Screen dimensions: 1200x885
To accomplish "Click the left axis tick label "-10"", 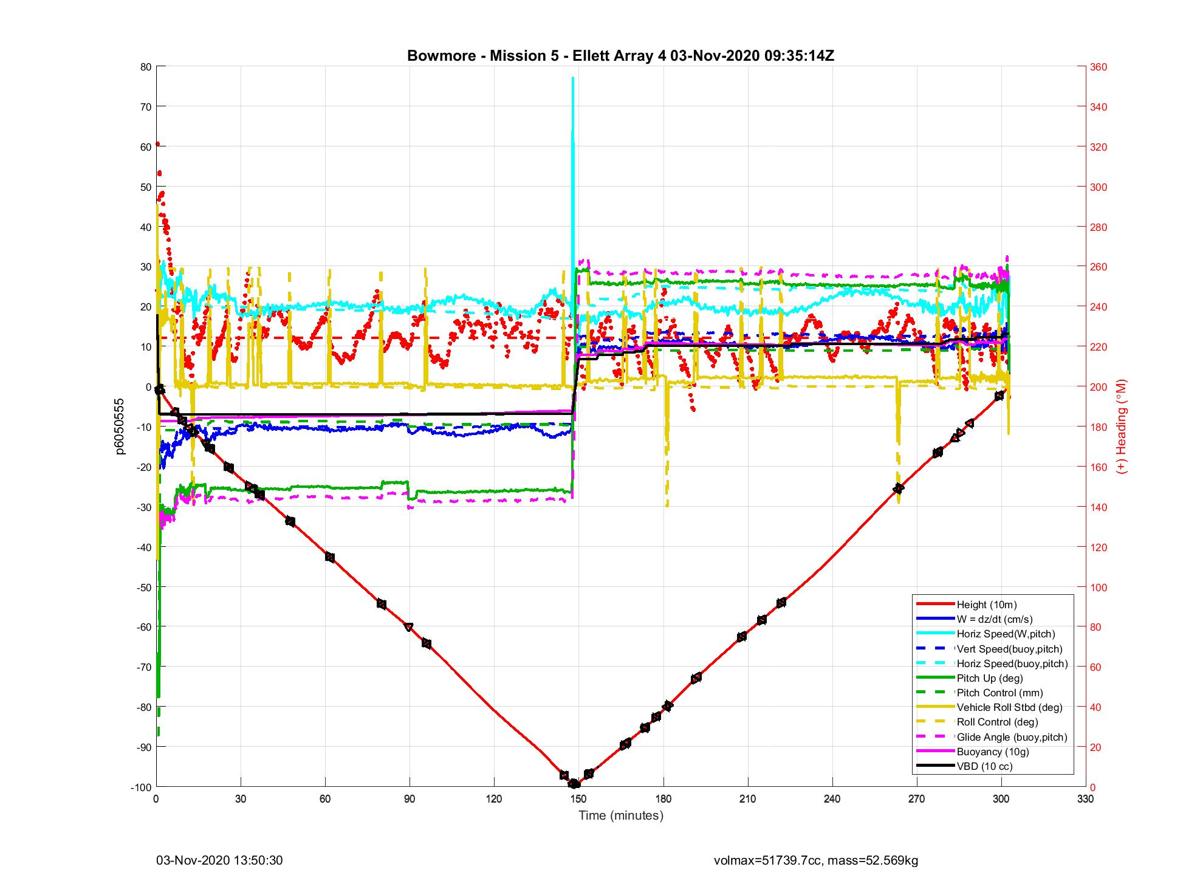I will click(x=142, y=427).
